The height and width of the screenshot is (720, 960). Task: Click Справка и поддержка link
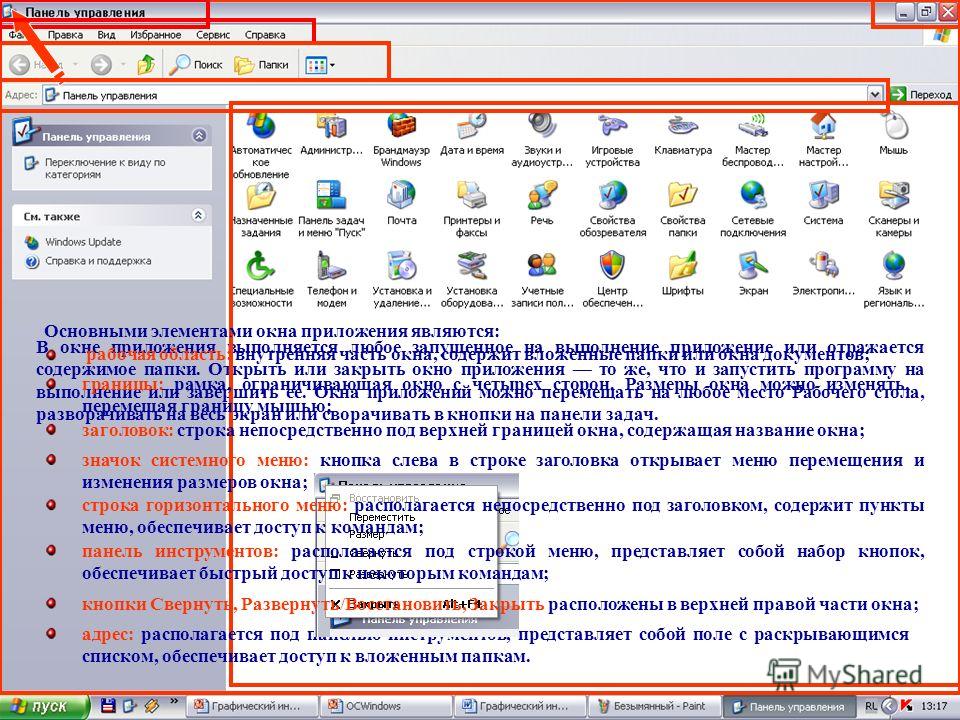(x=98, y=261)
